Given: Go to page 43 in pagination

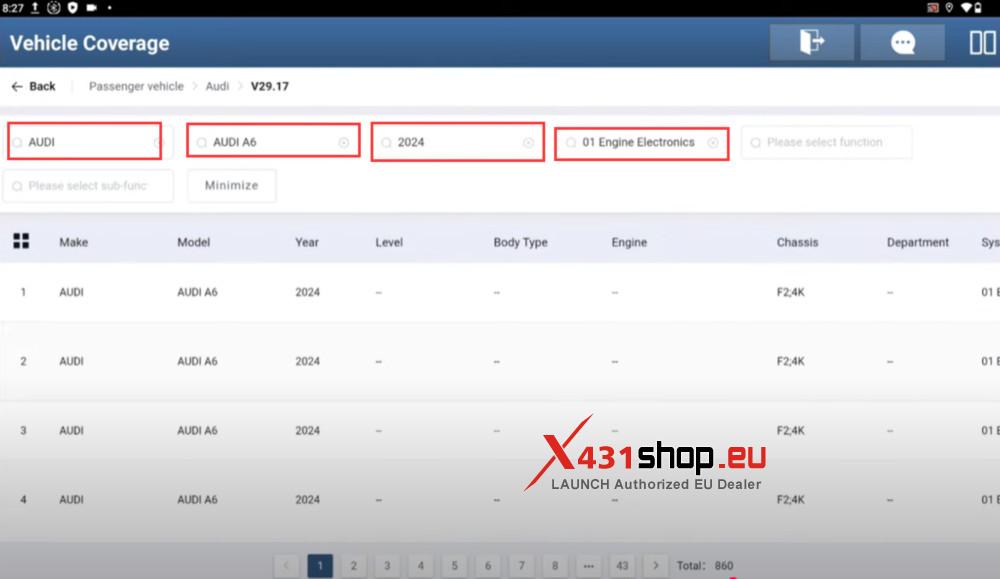Looking at the screenshot, I should click(x=623, y=564).
